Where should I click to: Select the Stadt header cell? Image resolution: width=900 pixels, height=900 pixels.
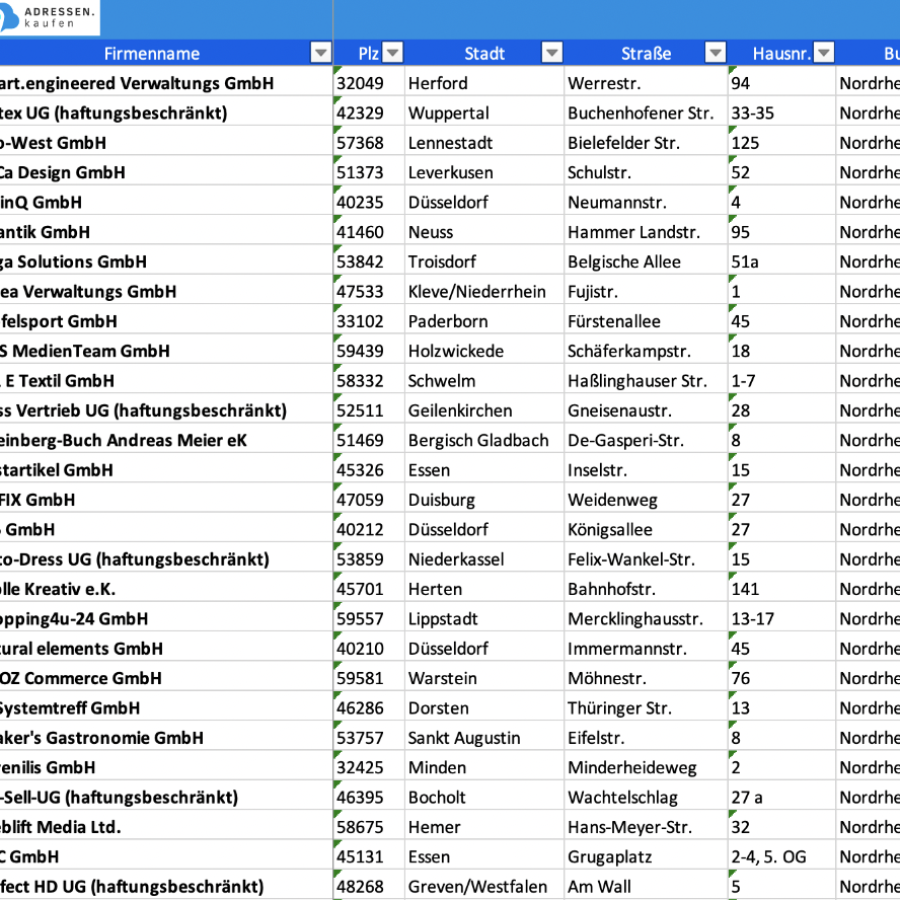484,53
